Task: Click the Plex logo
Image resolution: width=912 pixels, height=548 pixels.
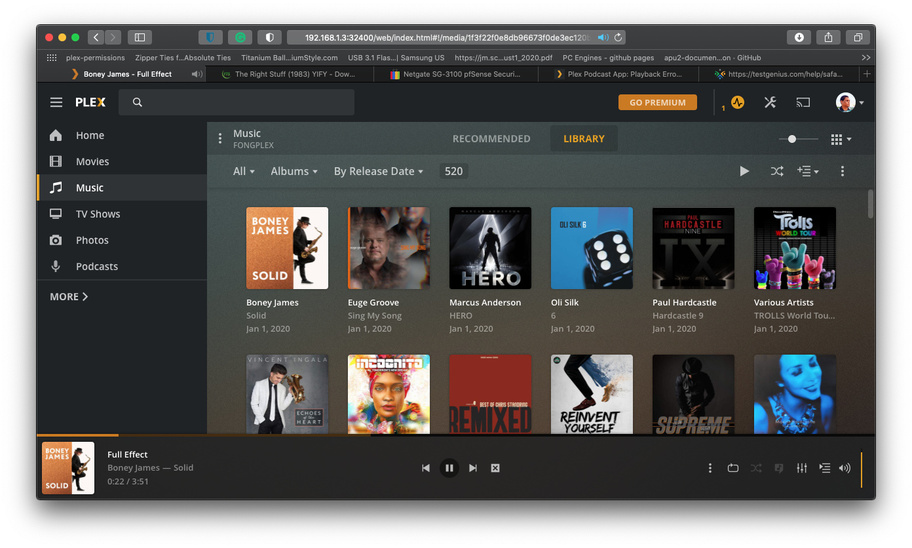Action: [90, 102]
